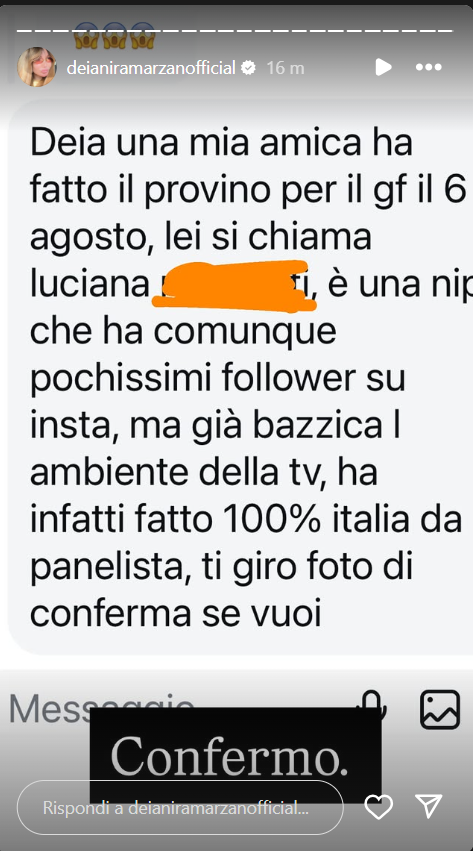Image resolution: width=473 pixels, height=851 pixels.
Task: Tap the "Messaggio" placeholder text
Action: coord(101,708)
